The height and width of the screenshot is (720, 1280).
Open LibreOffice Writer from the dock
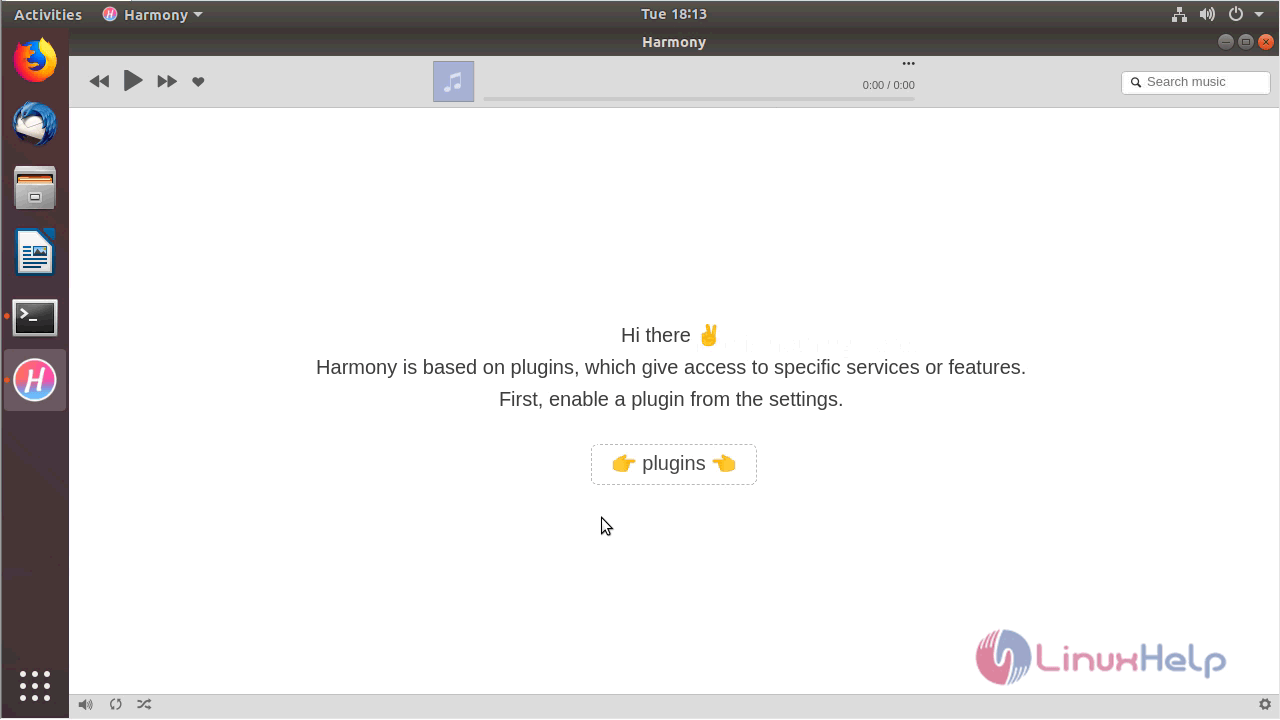(35, 252)
